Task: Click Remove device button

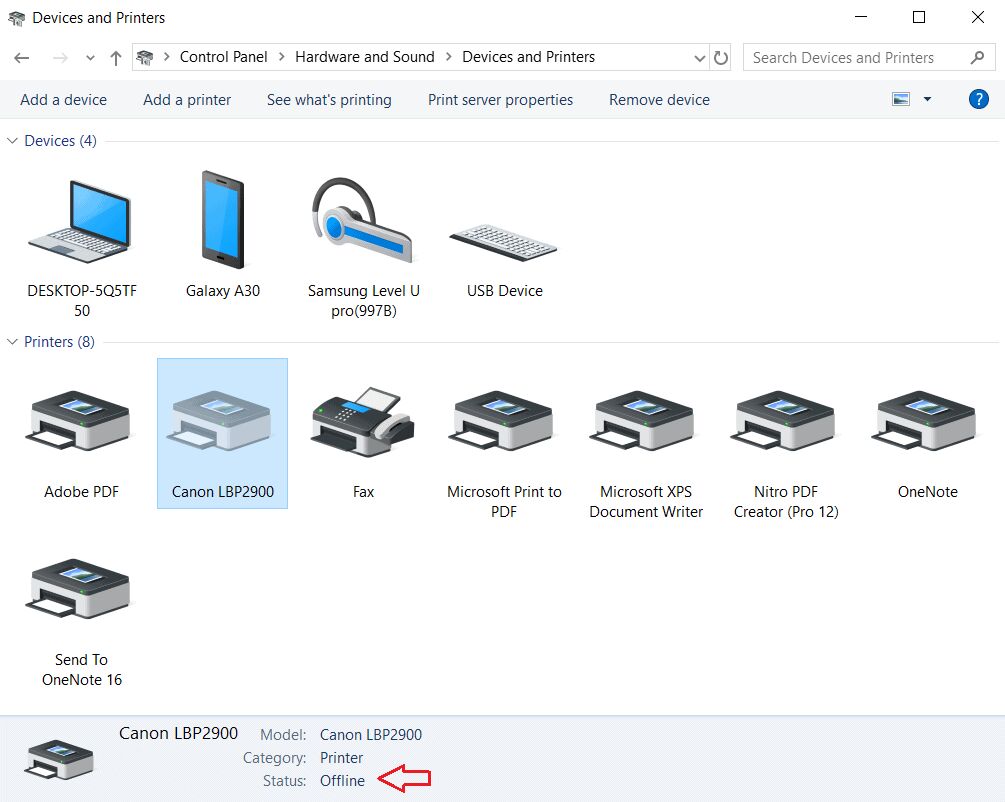Action: (659, 100)
